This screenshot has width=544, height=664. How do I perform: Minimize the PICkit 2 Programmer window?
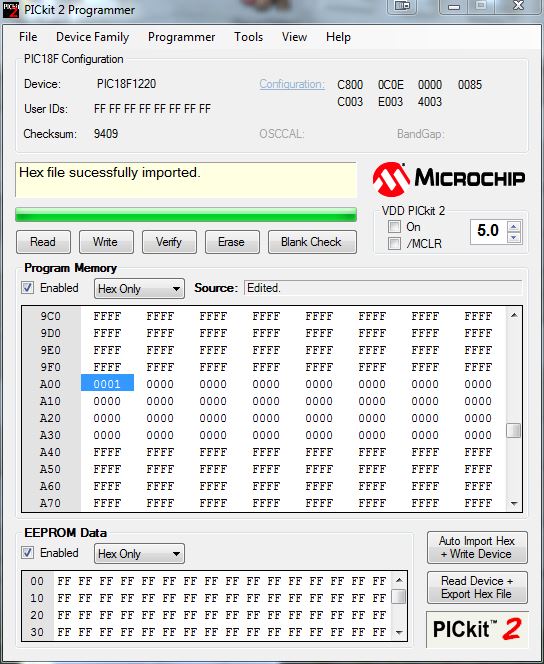(454, 6)
